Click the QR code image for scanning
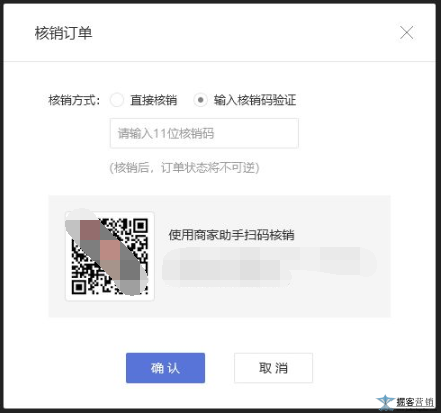Image resolution: width=441 pixels, height=413 pixels. pos(110,256)
